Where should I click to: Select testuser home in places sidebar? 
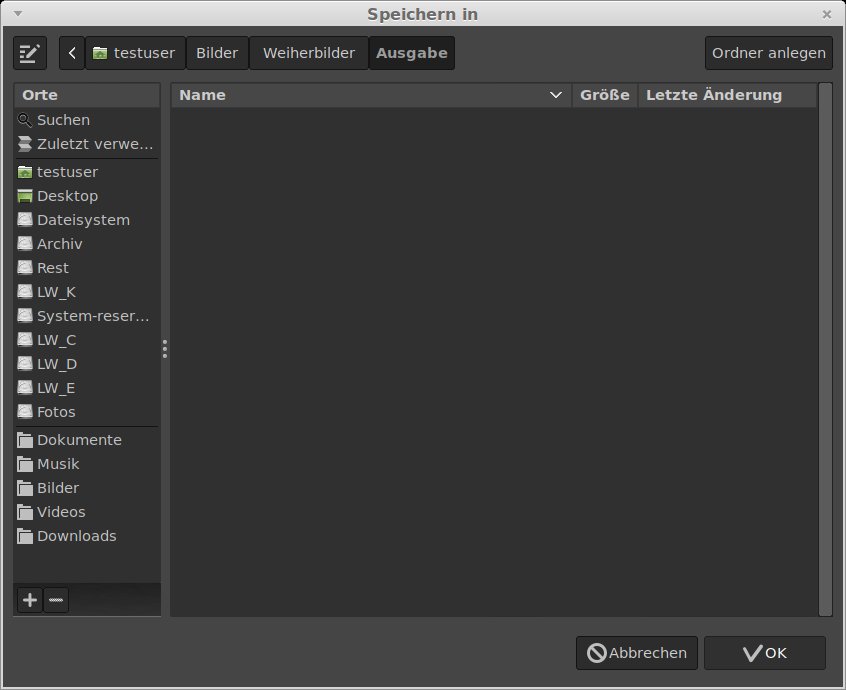click(87, 172)
